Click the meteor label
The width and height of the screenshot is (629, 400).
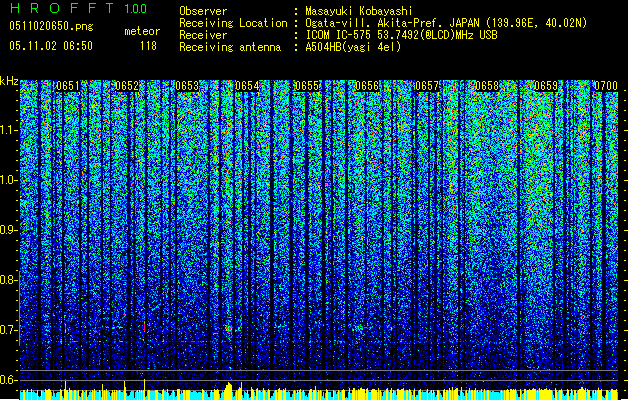(x=142, y=31)
